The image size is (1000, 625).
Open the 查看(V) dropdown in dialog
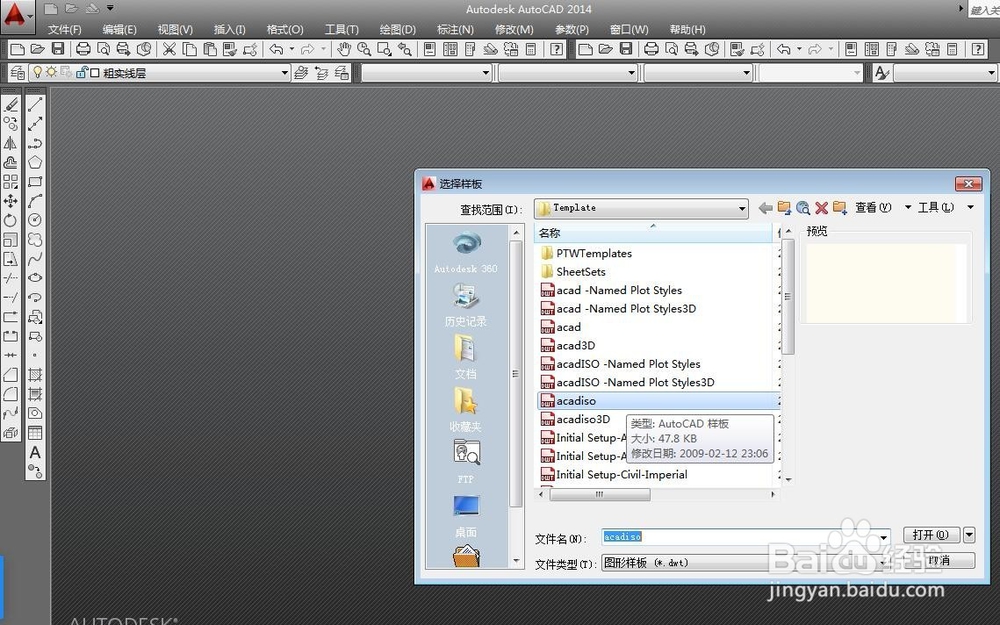[883, 208]
